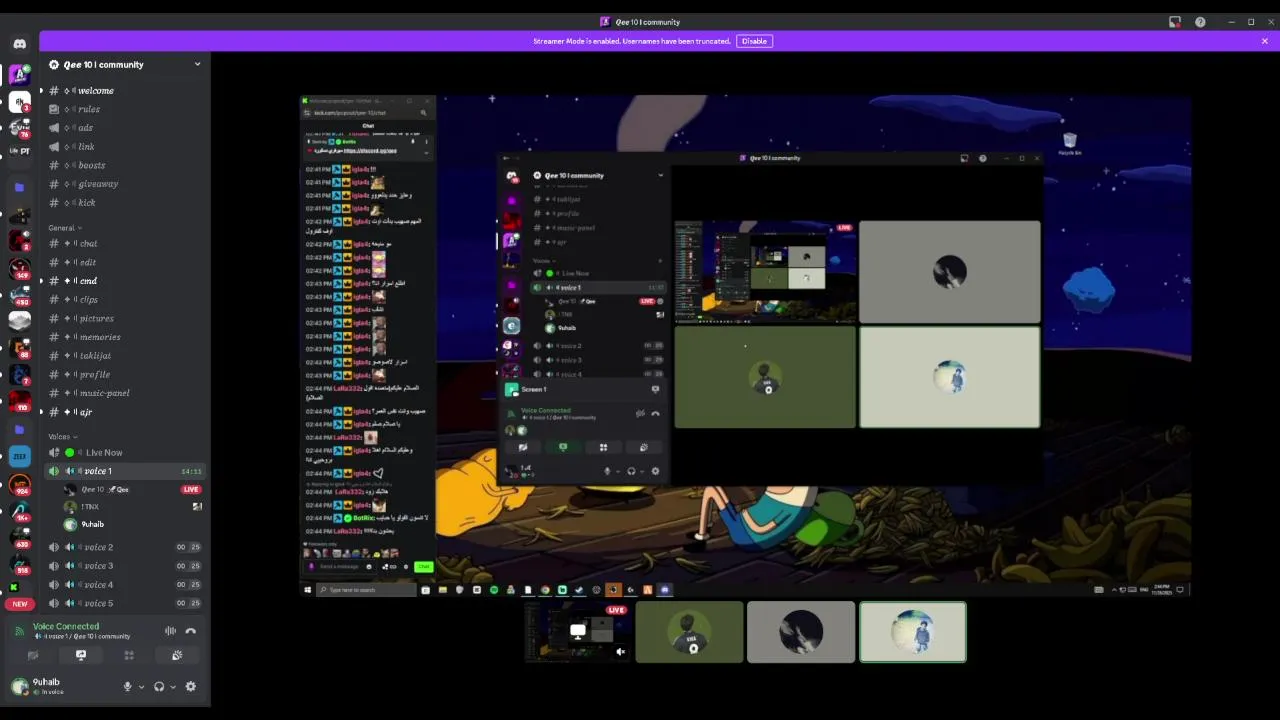Open the server tagged NEW
This screenshot has width=1280, height=720.
tap(19, 604)
